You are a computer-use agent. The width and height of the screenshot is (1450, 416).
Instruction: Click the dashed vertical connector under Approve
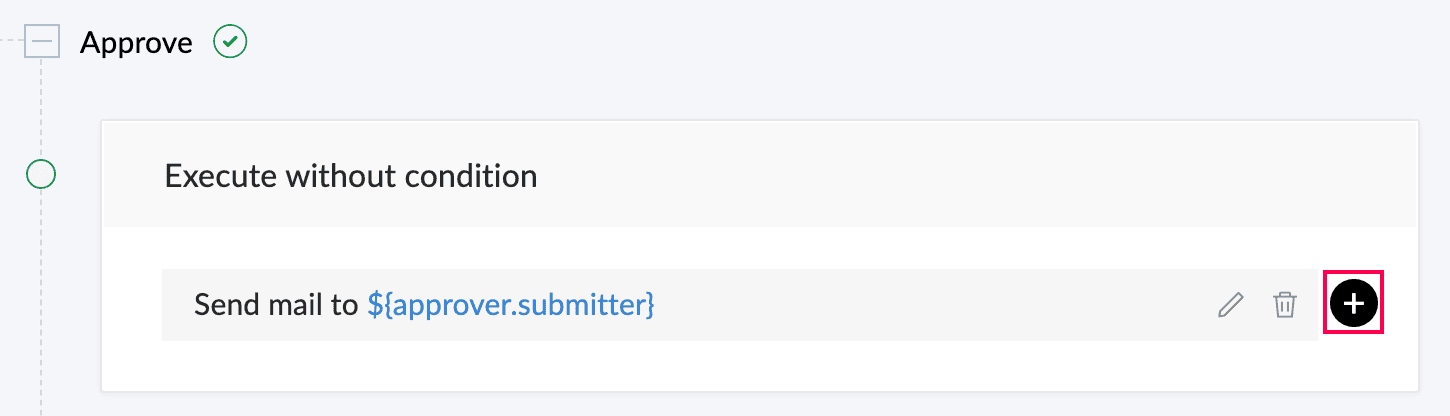42,108
